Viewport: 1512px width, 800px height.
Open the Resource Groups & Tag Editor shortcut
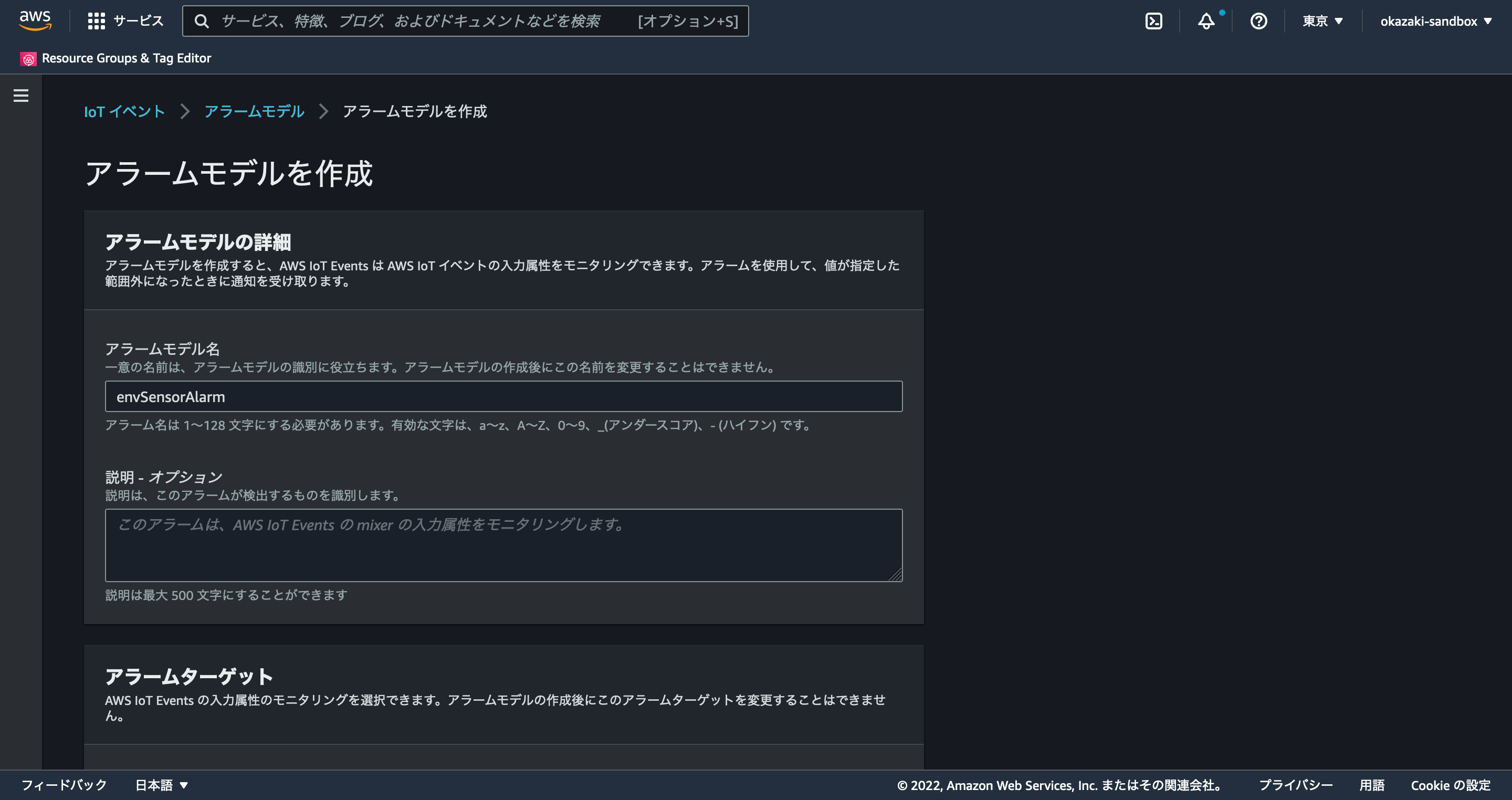[126, 58]
